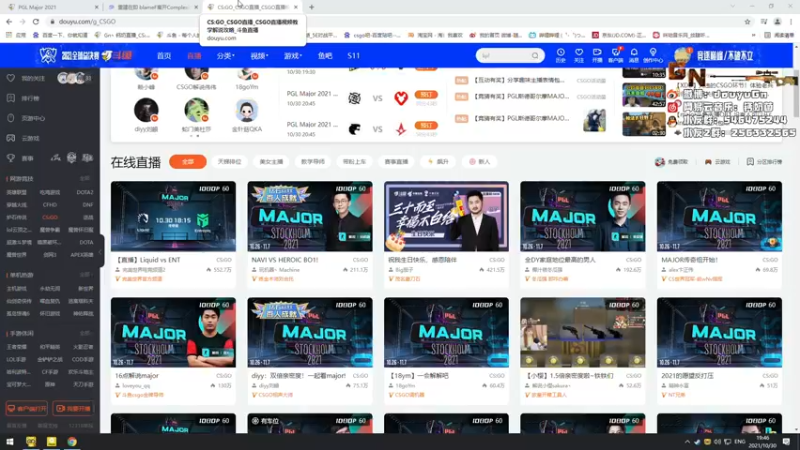Open the Windows Start menu
Viewport: 800px width, 450px height.
[x=10, y=441]
